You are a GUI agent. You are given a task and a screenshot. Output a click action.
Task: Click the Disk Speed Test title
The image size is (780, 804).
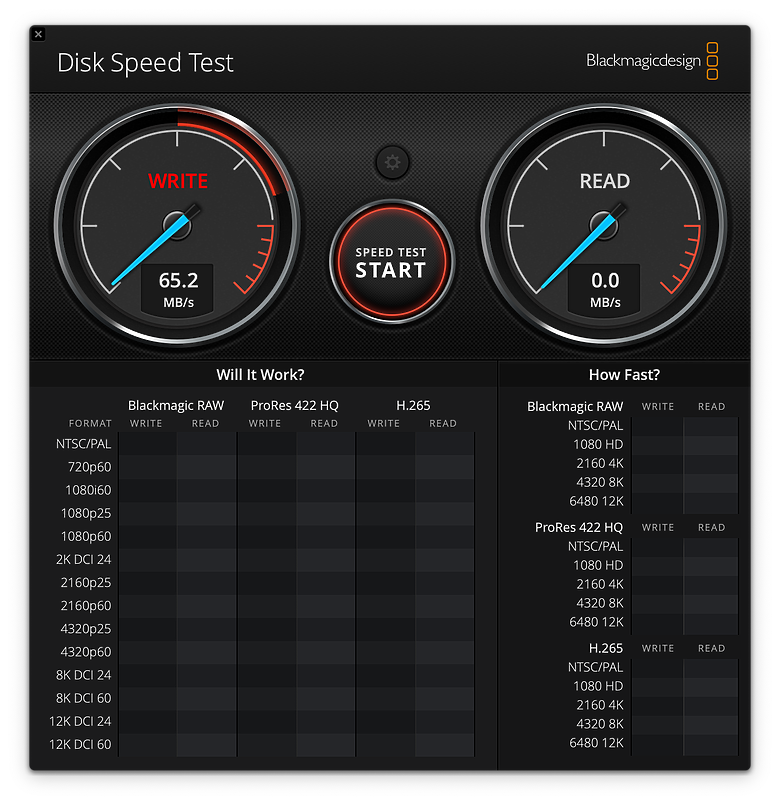pyautogui.click(x=145, y=63)
